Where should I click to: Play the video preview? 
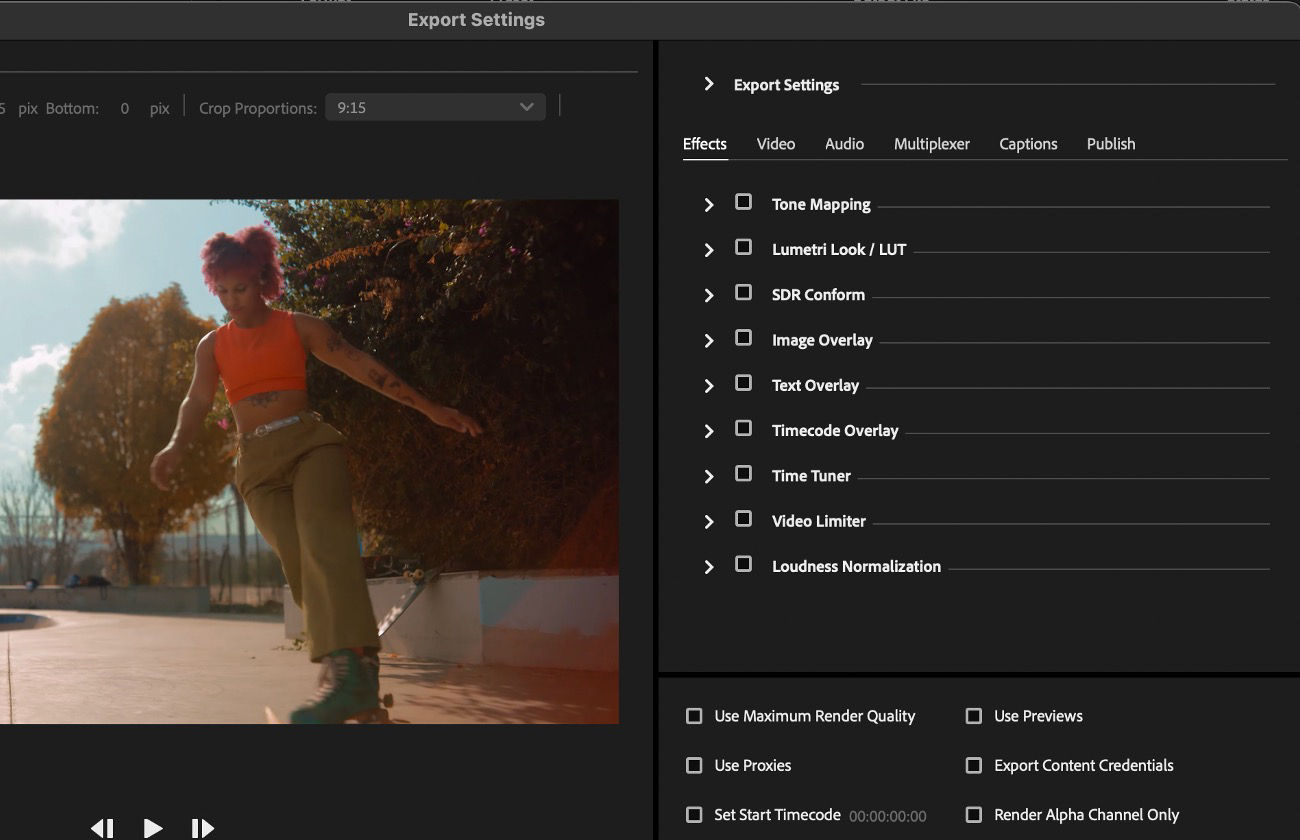pos(152,828)
